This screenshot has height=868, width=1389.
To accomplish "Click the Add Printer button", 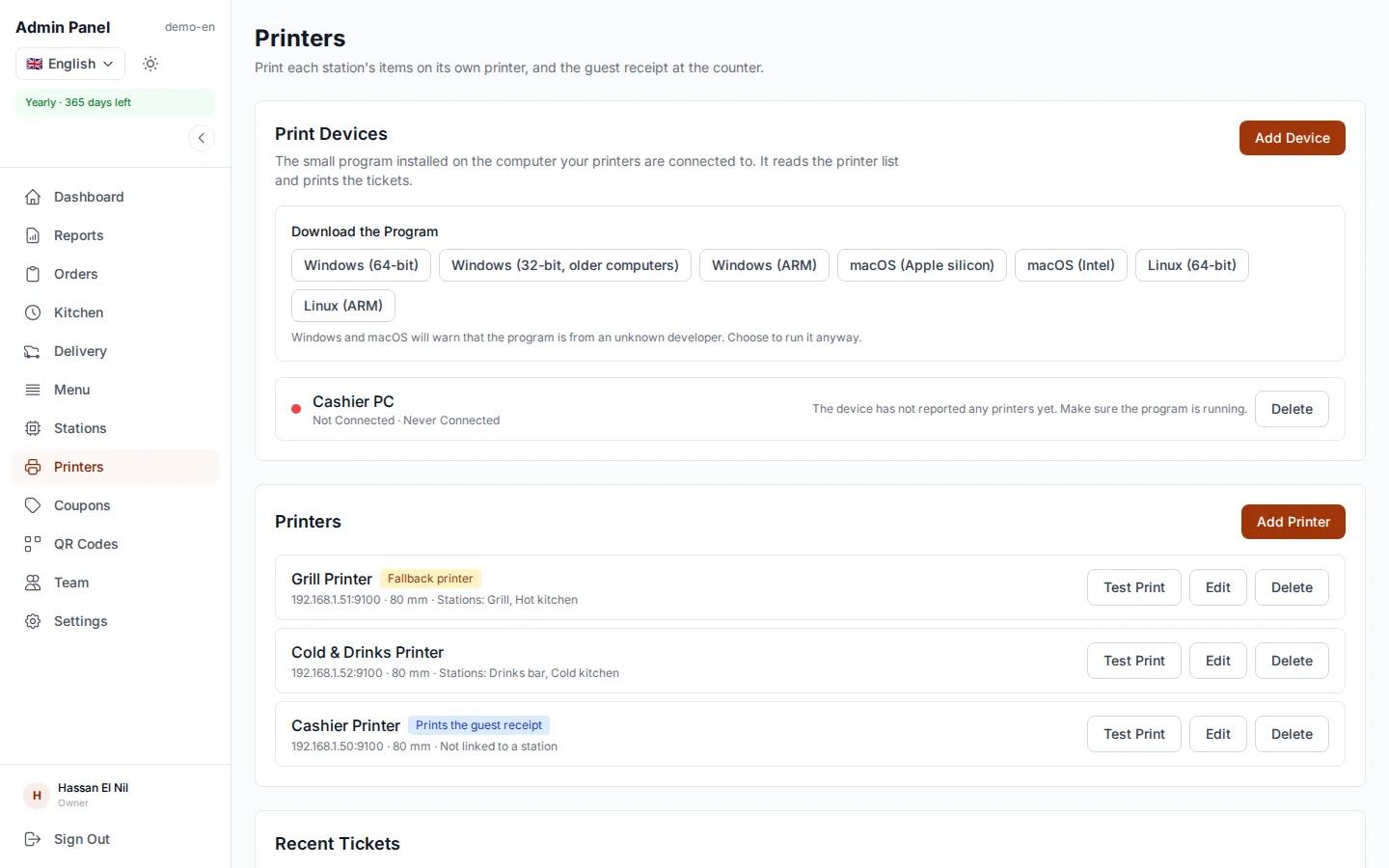I will tap(1294, 522).
